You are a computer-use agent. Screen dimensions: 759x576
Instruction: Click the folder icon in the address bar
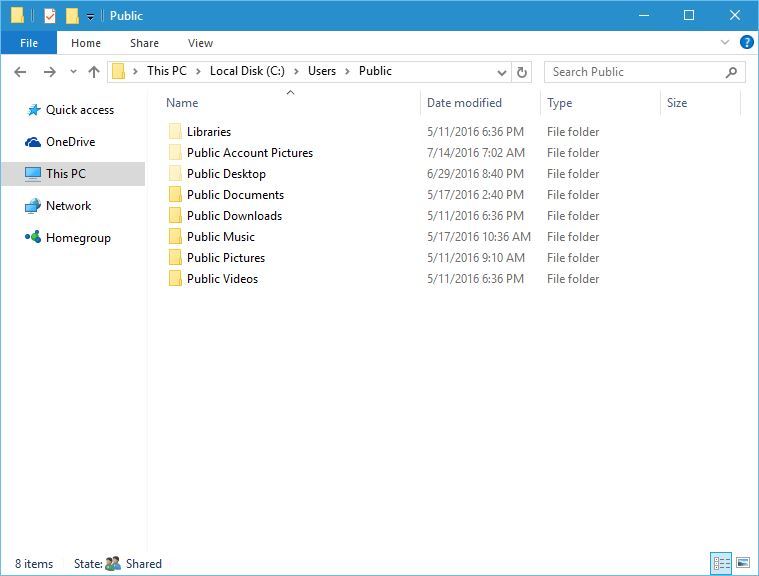pyautogui.click(x=119, y=72)
